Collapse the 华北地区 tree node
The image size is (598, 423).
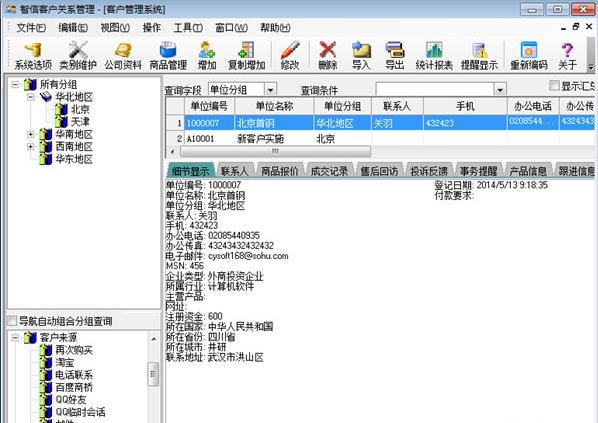click(31, 97)
